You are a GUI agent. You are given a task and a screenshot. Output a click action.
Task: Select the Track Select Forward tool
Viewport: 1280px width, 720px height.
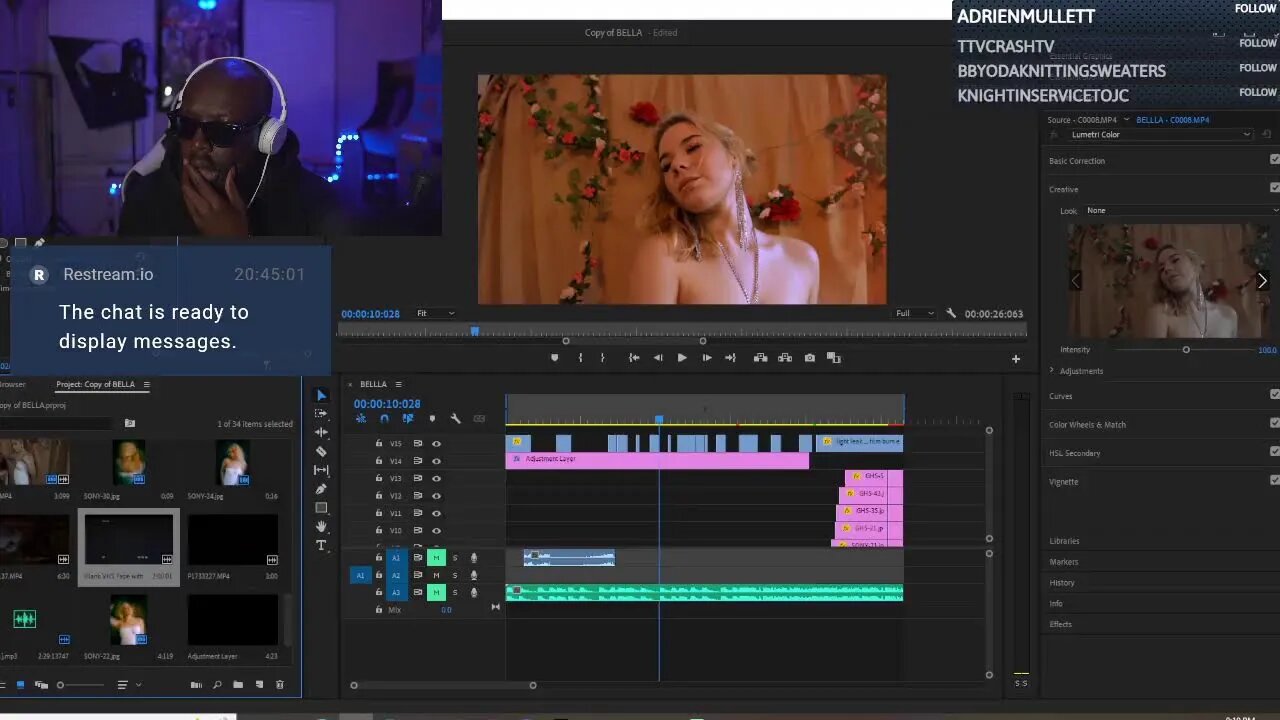point(321,414)
